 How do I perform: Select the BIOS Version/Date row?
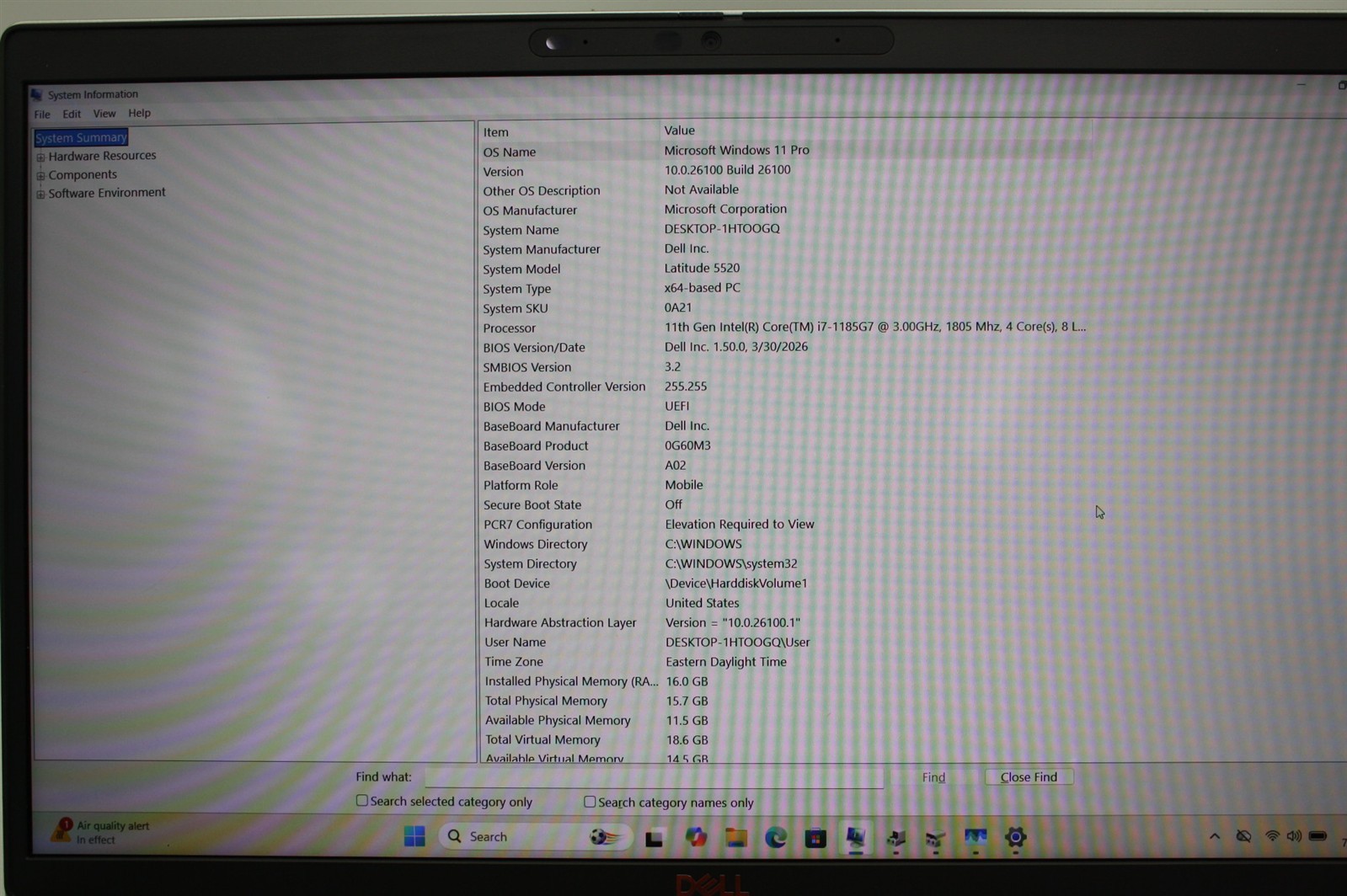(785, 347)
